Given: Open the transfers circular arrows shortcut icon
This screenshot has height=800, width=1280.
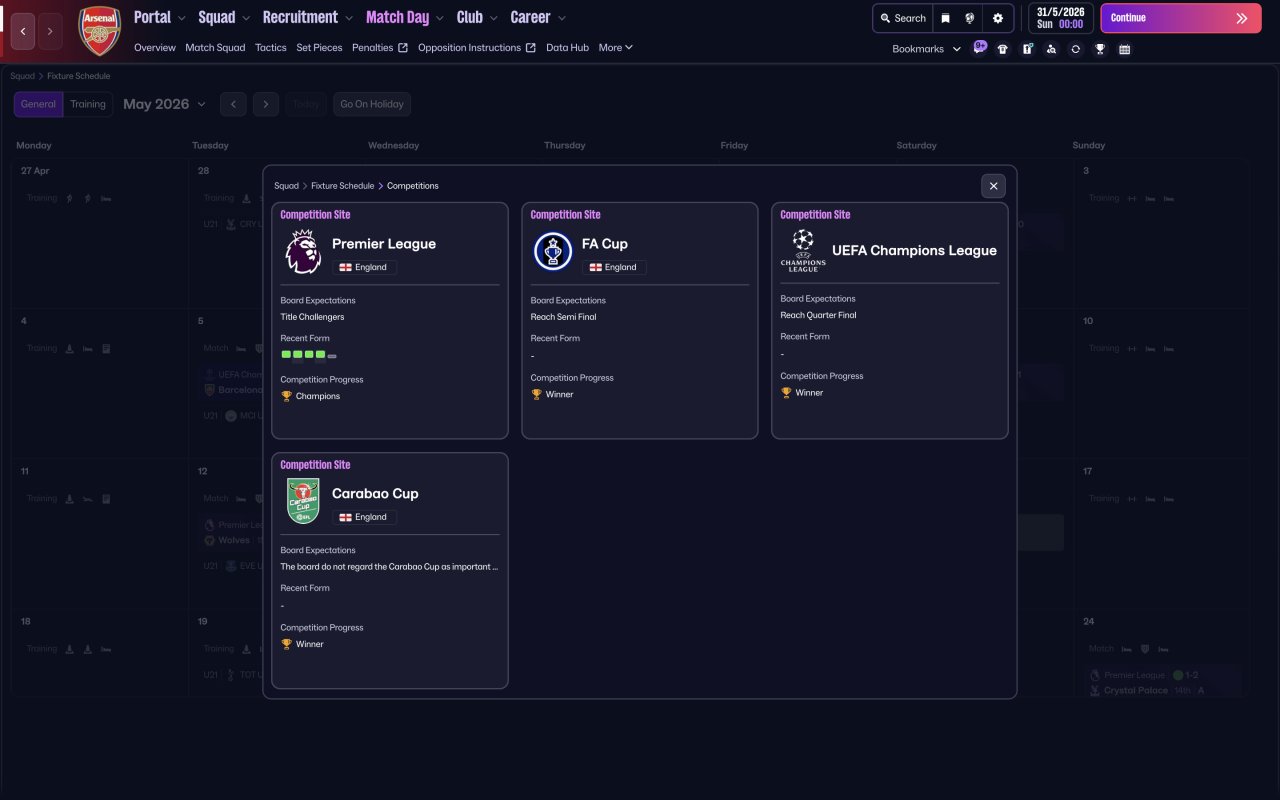Looking at the screenshot, I should (x=1075, y=49).
